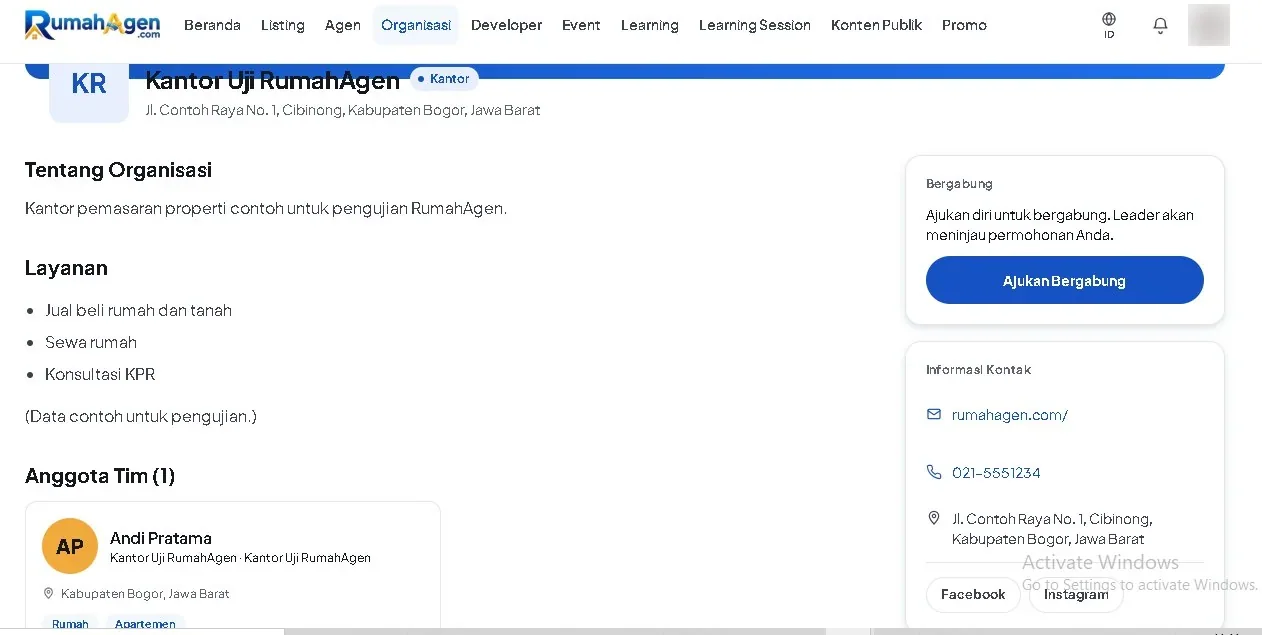Click the Rumah tag on Andi's card
Screen dimensions: 1262x635
(x=70, y=624)
